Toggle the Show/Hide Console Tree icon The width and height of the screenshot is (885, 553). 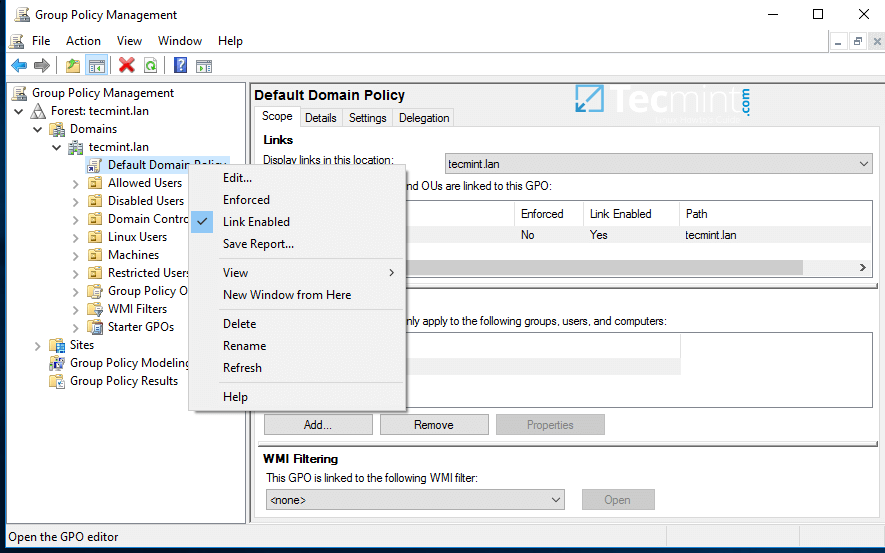pyautogui.click(x=97, y=66)
